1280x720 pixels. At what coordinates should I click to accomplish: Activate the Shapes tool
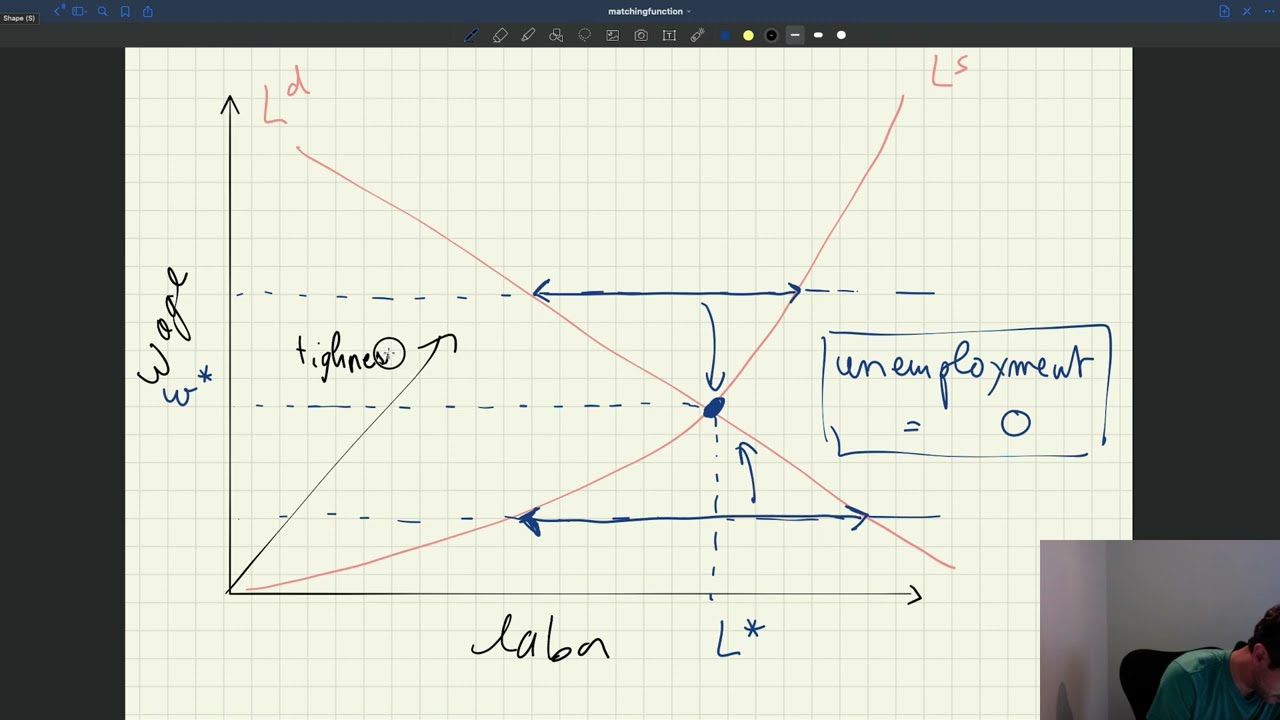pos(556,35)
